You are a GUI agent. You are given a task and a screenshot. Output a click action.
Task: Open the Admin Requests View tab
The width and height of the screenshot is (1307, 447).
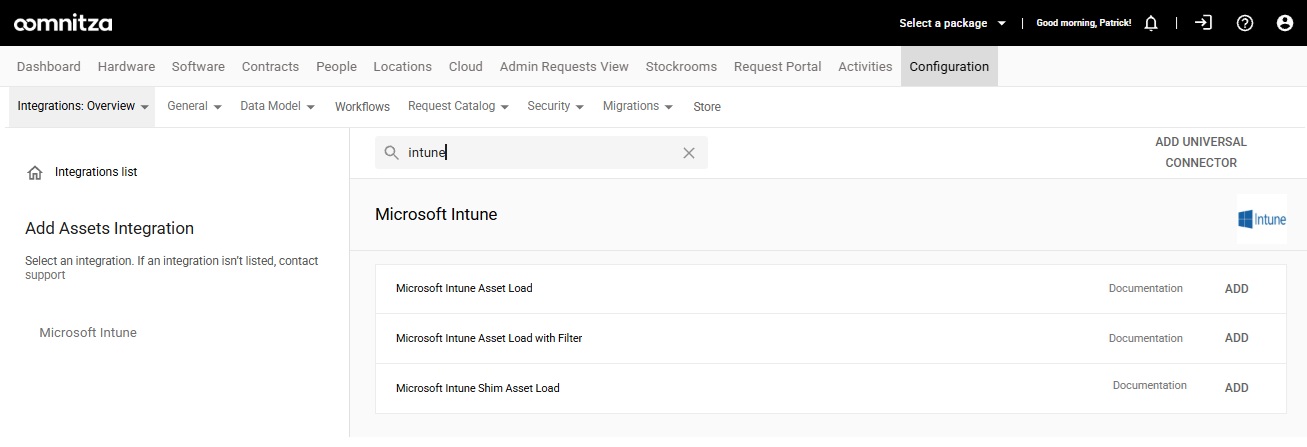564,67
